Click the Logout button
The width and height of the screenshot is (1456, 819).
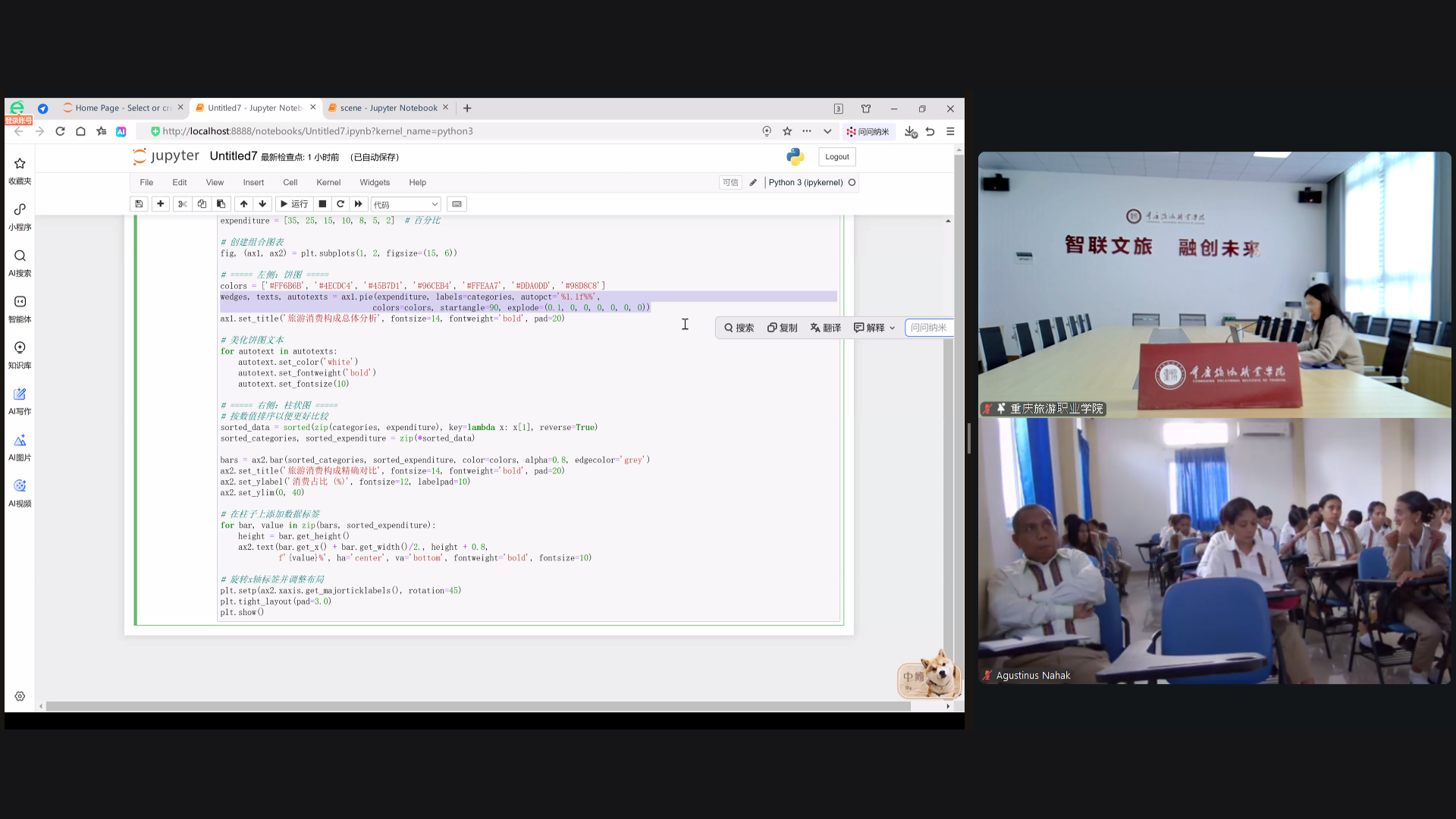pos(836,157)
